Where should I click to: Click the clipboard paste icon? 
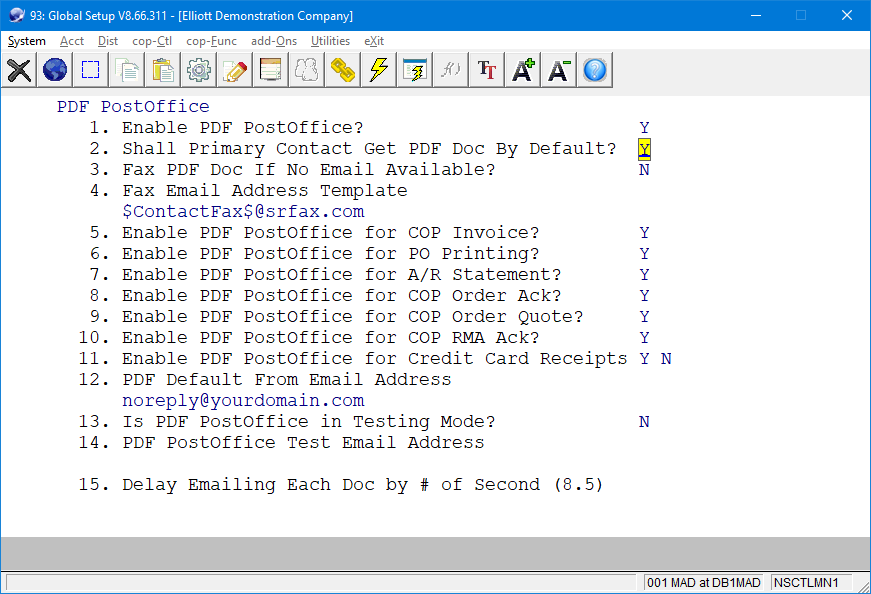pos(163,70)
